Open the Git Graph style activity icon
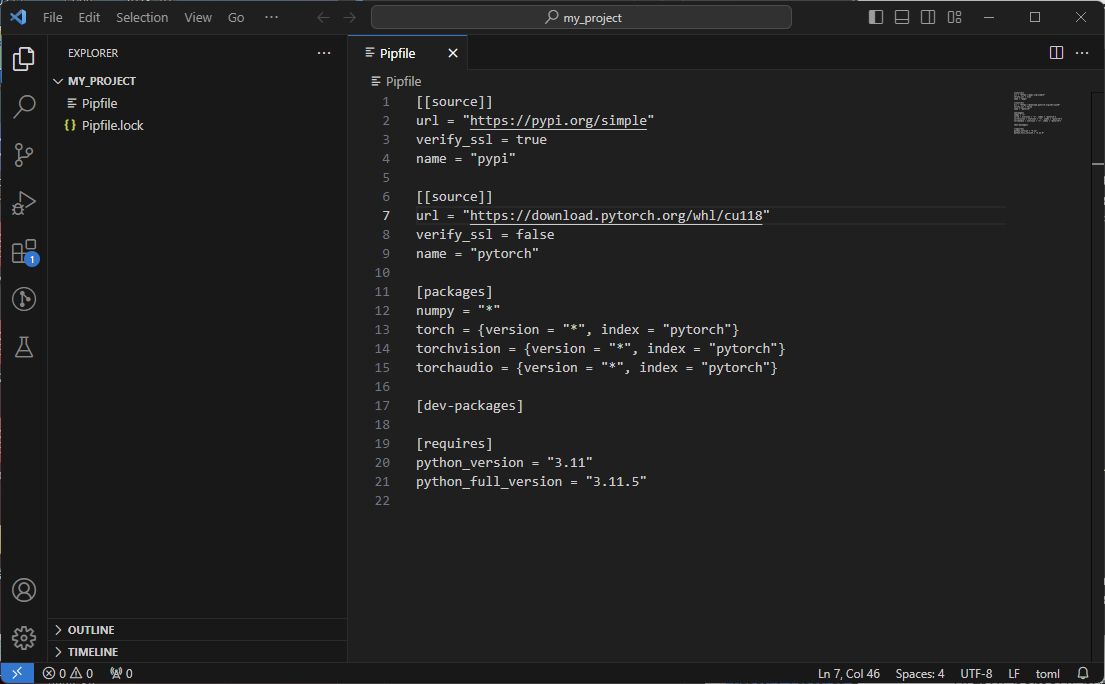 tap(24, 299)
